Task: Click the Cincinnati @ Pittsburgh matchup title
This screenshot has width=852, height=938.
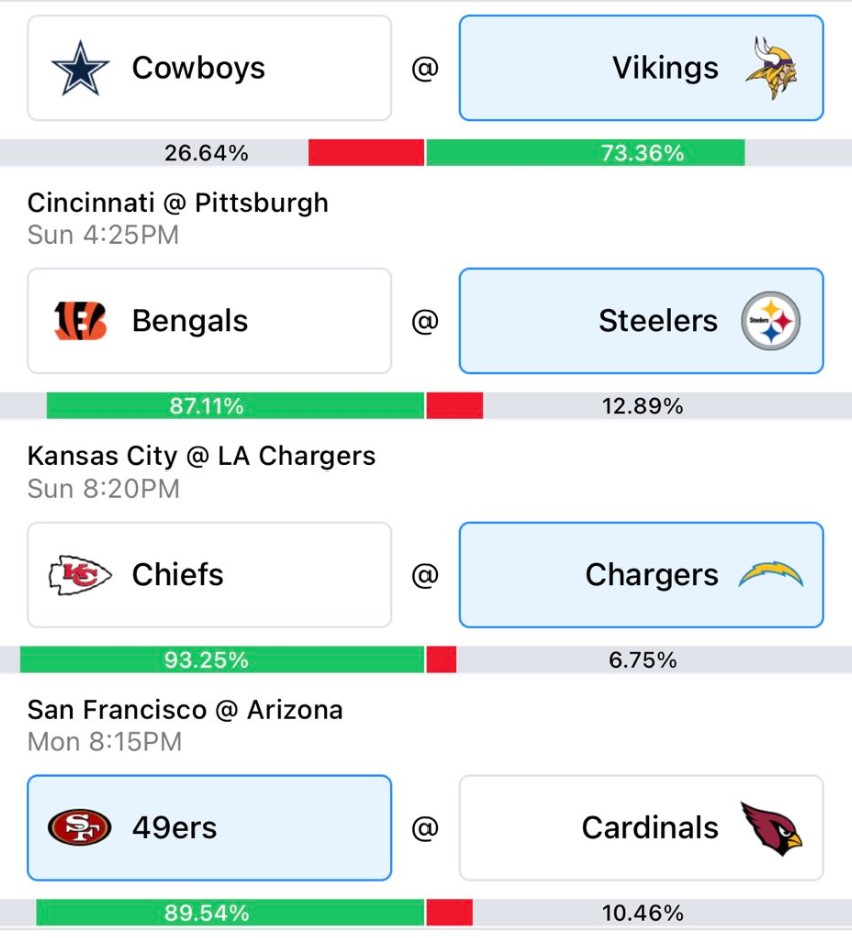Action: point(178,203)
